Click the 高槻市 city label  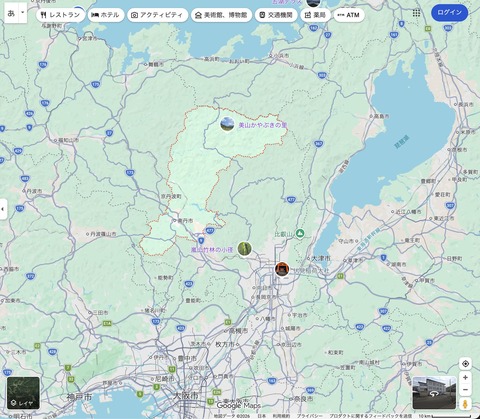[238, 331]
